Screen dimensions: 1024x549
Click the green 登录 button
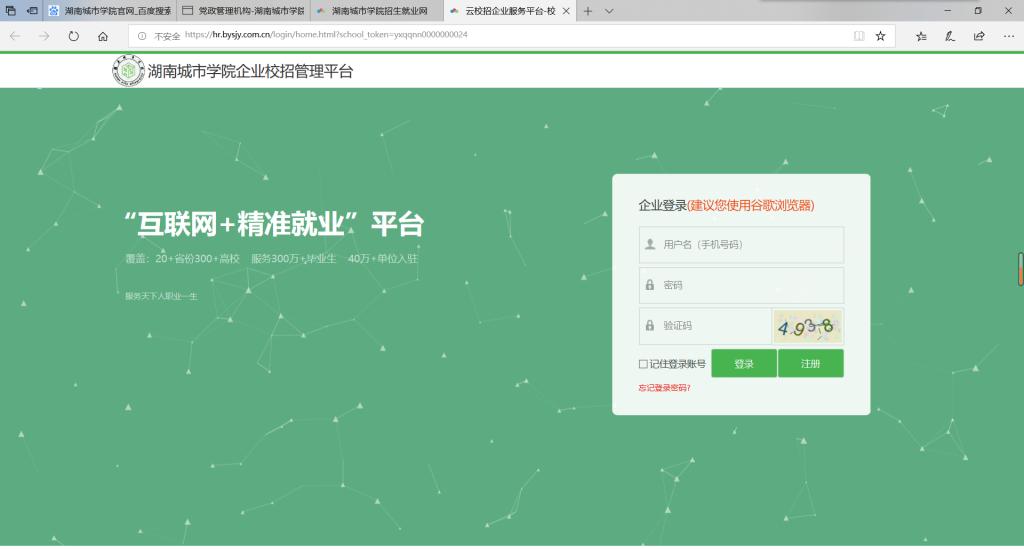click(744, 364)
